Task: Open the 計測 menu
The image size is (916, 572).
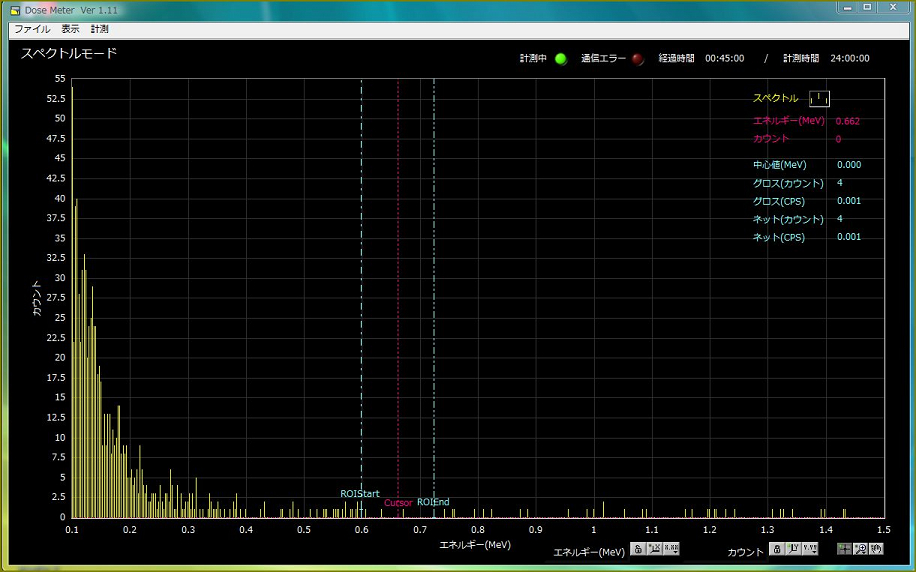Action: pyautogui.click(x=99, y=30)
